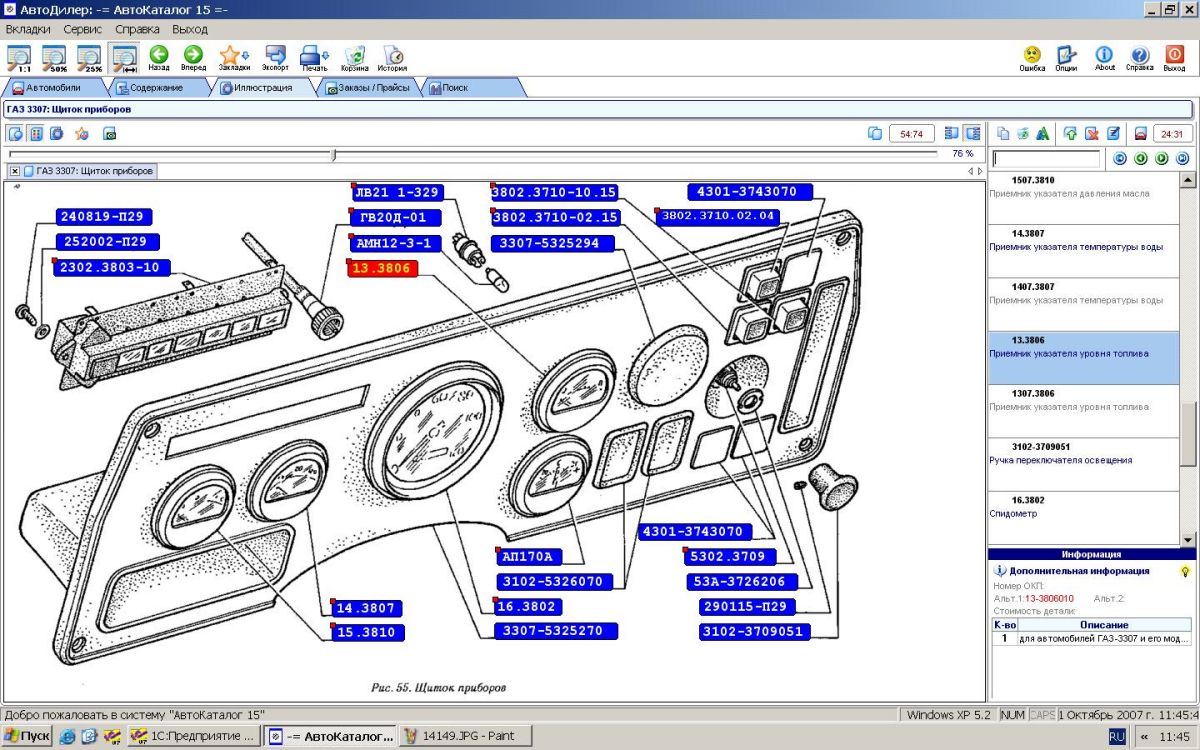This screenshot has width=1200, height=750.
Task: Open the История history
Action: click(x=392, y=58)
